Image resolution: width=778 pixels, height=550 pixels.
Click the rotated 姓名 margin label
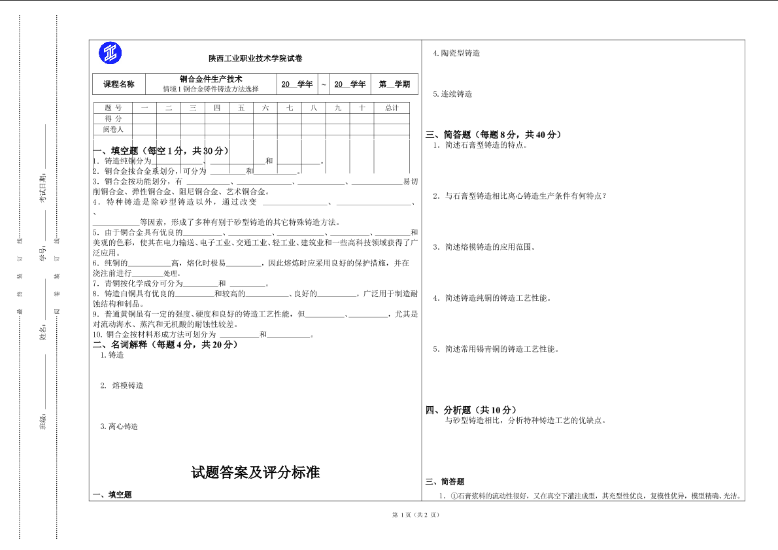(x=43, y=333)
